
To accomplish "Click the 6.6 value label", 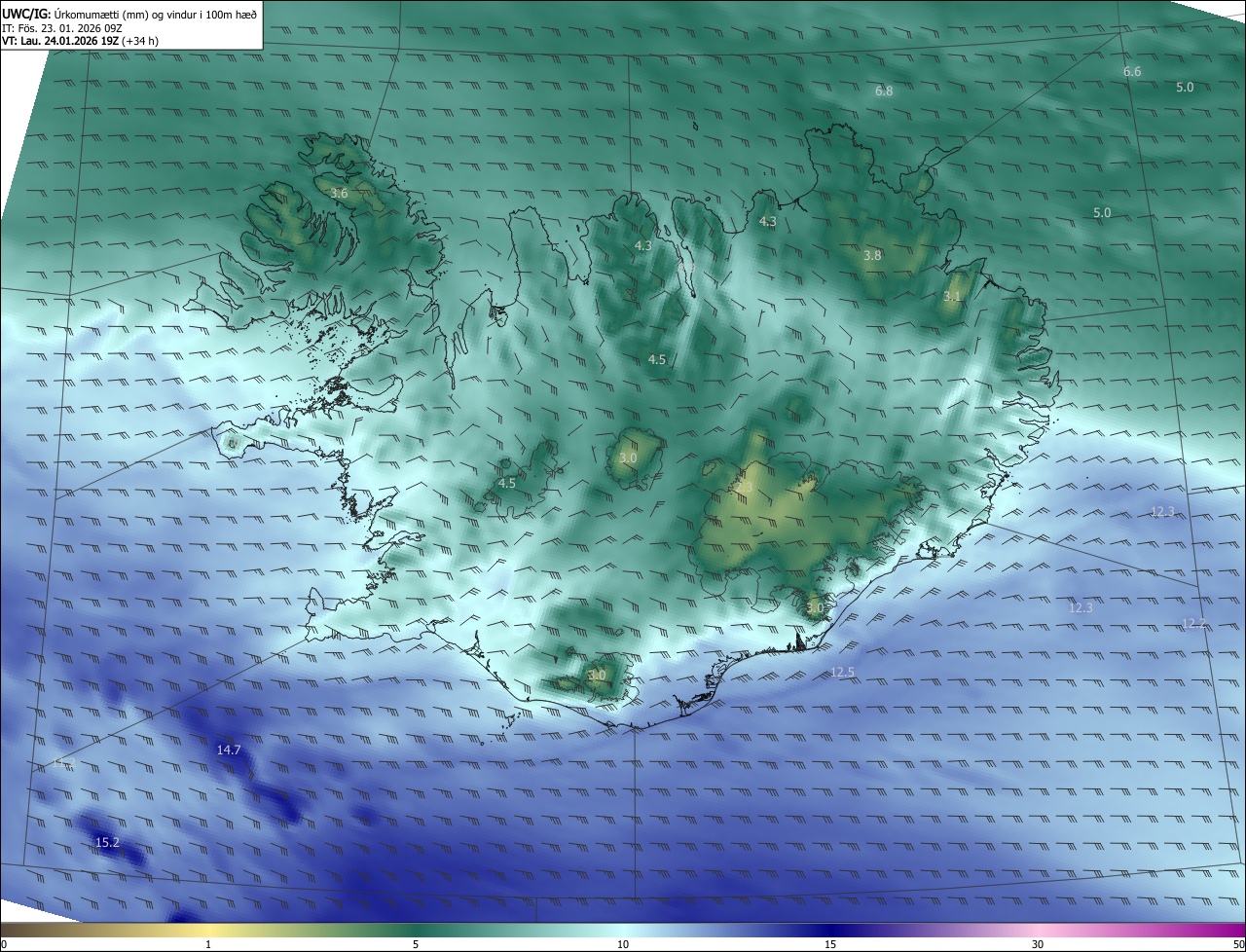I will [1132, 72].
